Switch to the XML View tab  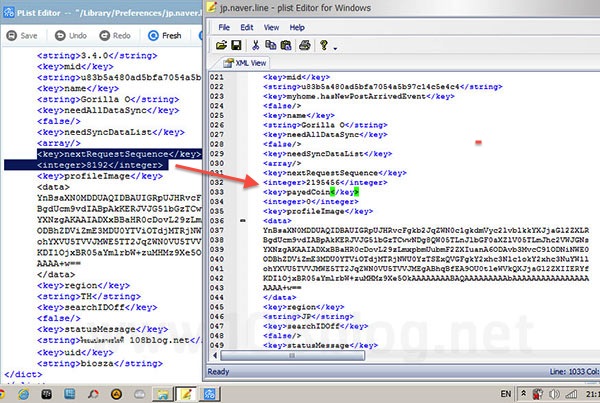245,63
